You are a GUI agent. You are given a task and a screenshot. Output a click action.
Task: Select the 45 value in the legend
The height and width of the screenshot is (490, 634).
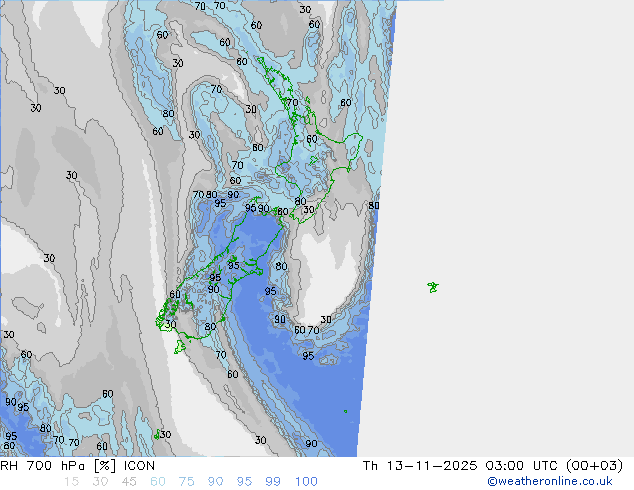click(128, 481)
